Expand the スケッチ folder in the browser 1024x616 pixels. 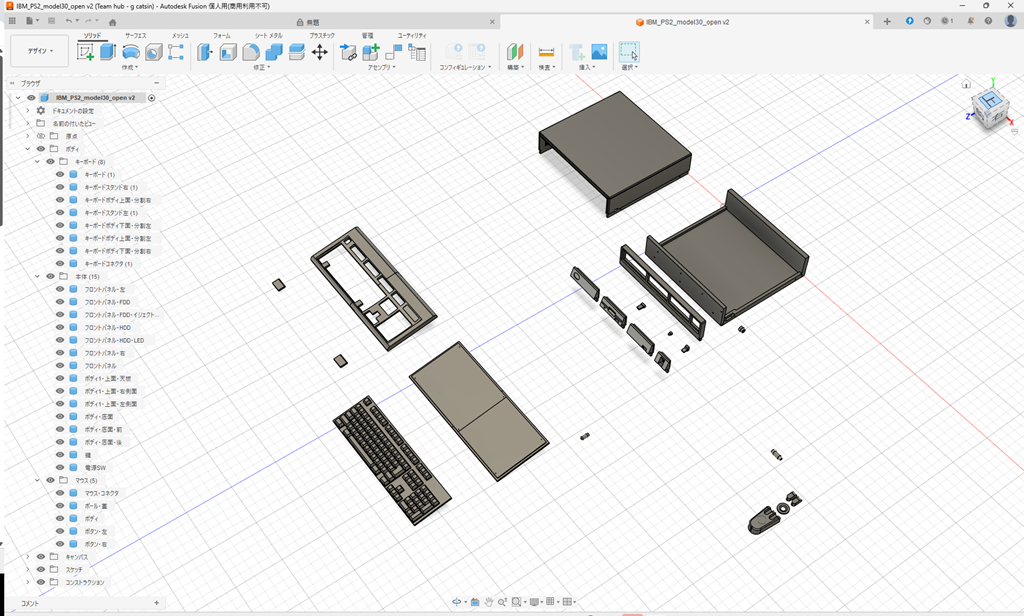[x=28, y=568]
